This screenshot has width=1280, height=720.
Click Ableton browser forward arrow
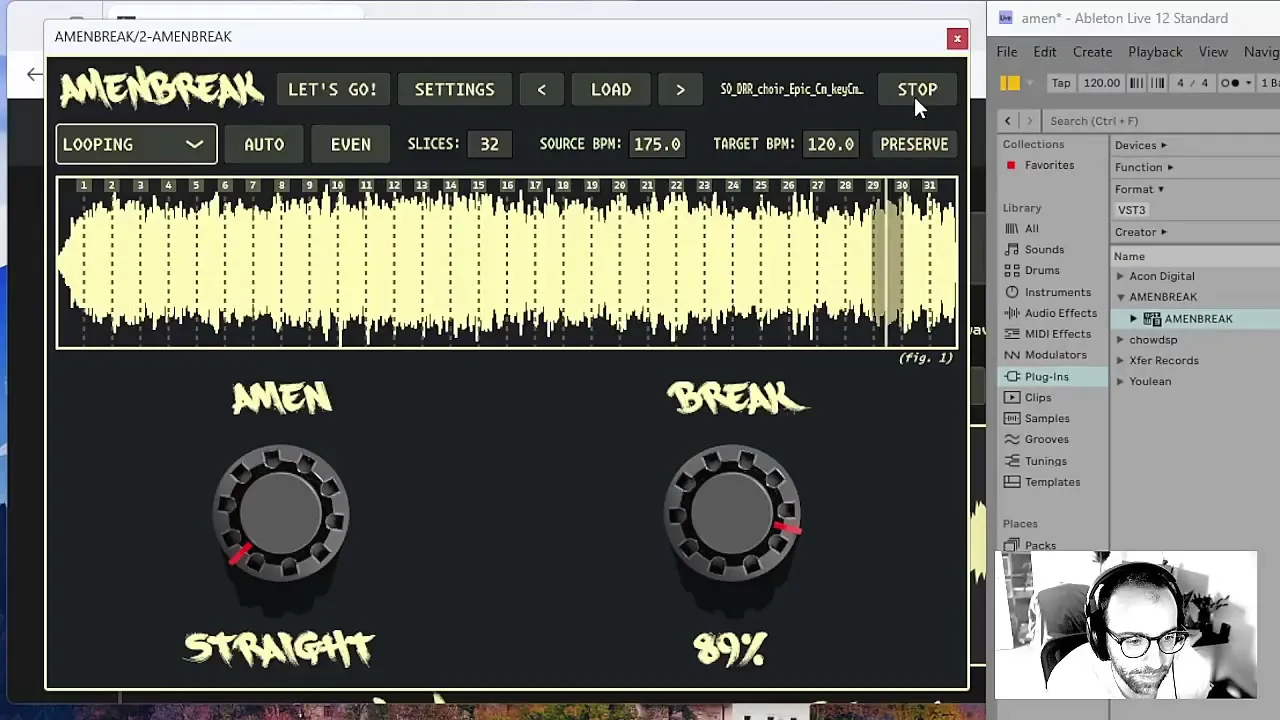[1029, 121]
